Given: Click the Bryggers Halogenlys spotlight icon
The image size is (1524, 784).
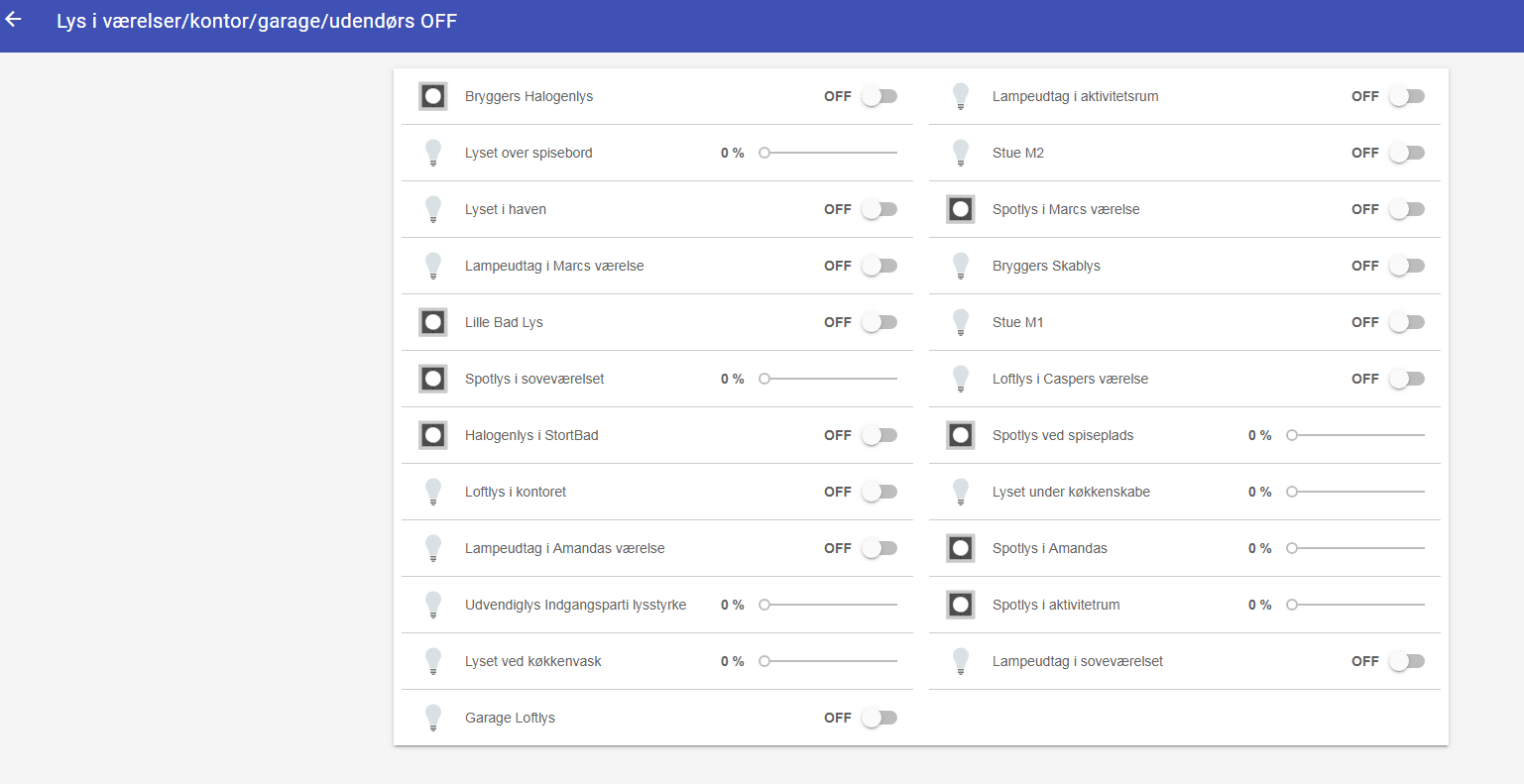Looking at the screenshot, I should tap(433, 96).
